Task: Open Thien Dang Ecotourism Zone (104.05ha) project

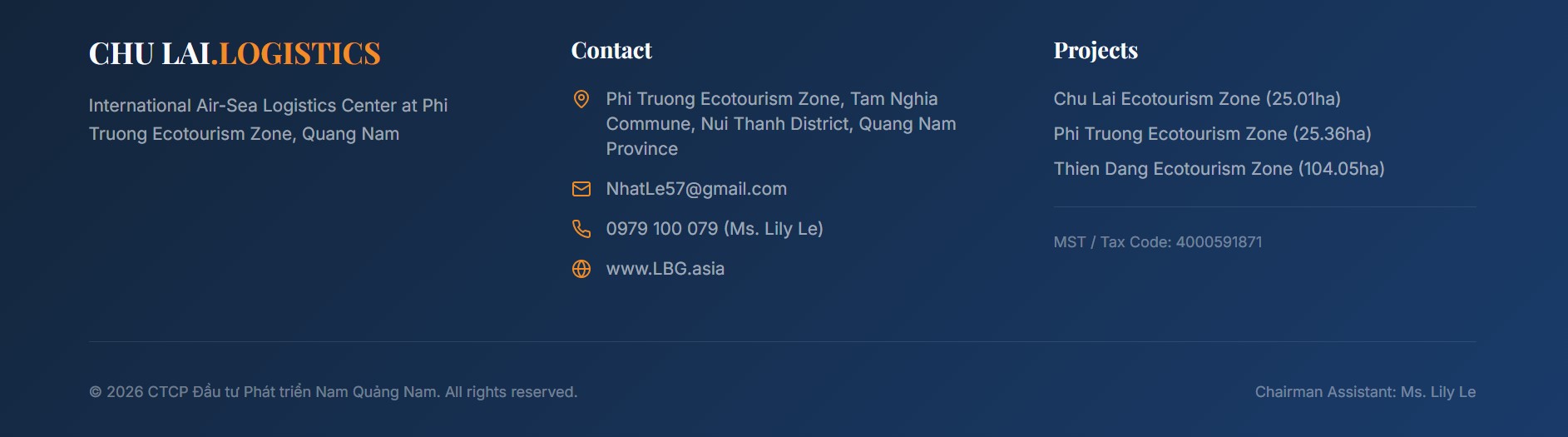Action: click(x=1219, y=169)
